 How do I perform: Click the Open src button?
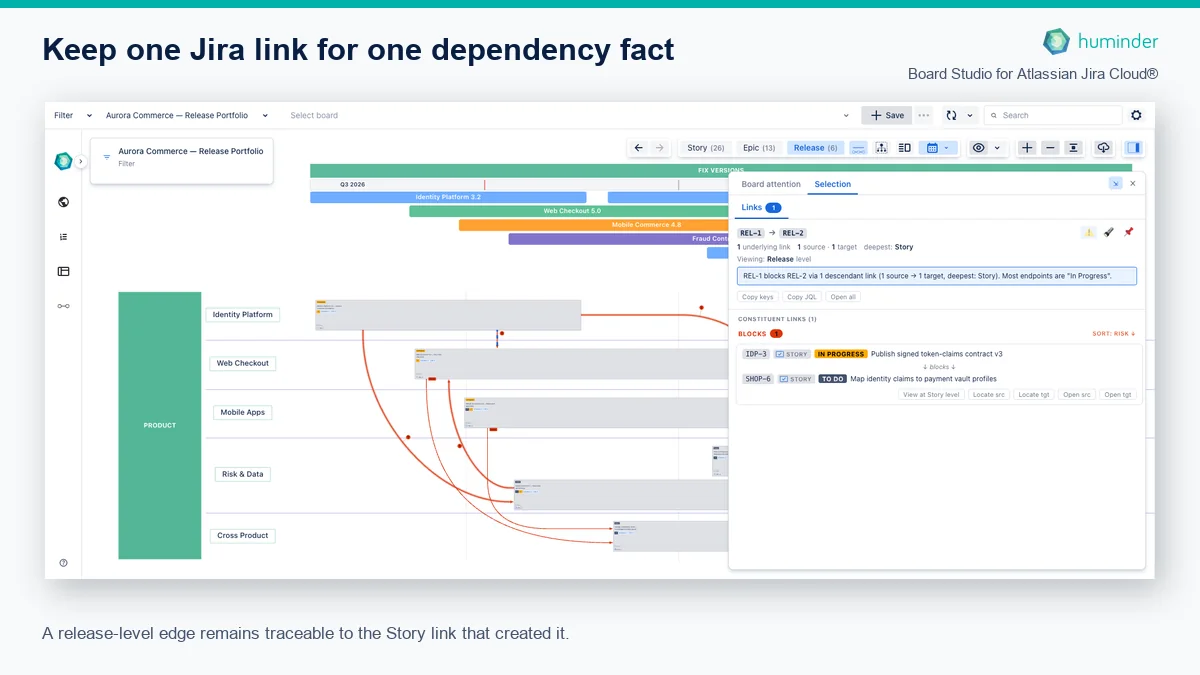tap(1077, 395)
